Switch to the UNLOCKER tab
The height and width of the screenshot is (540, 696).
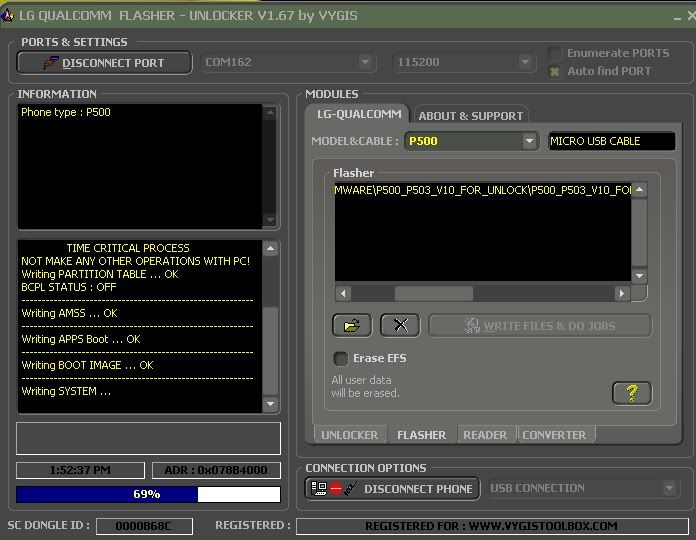349,435
